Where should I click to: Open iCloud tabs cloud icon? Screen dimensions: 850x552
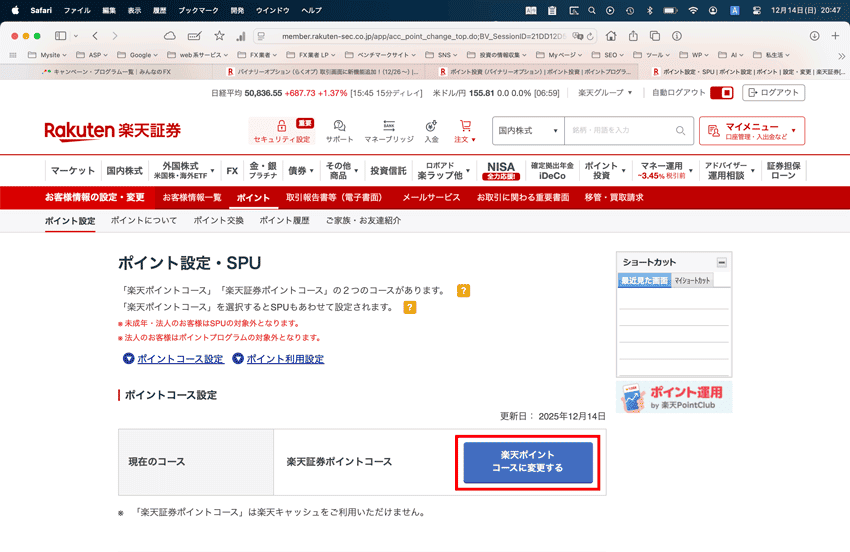pos(170,36)
